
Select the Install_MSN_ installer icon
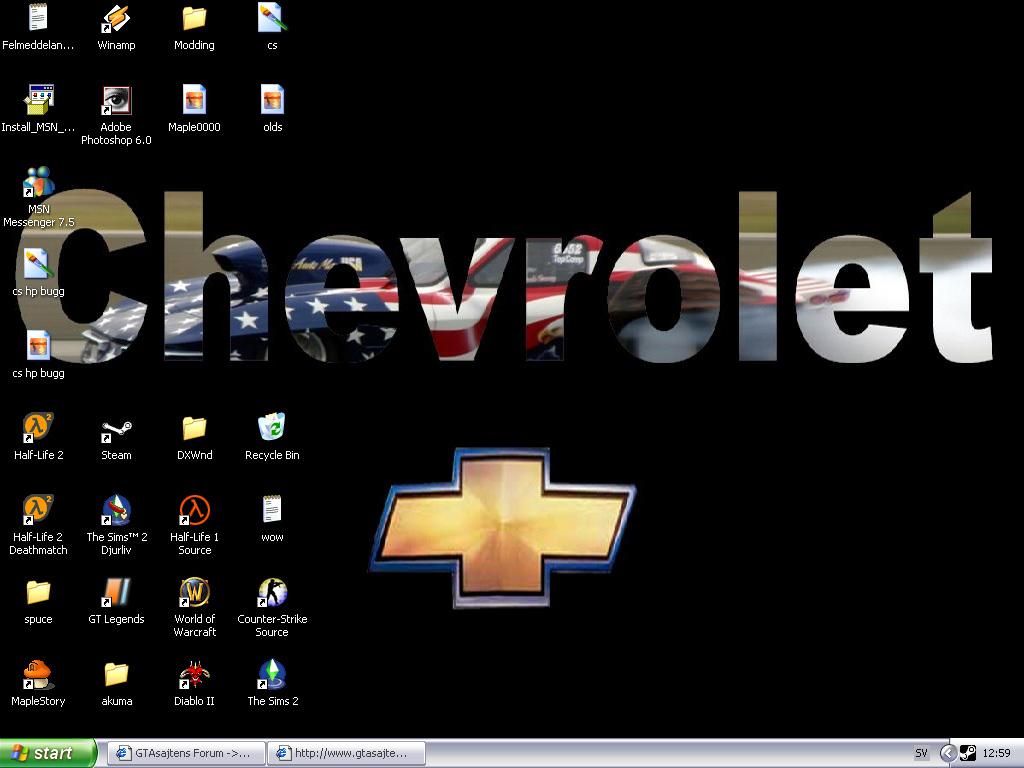click(x=39, y=100)
